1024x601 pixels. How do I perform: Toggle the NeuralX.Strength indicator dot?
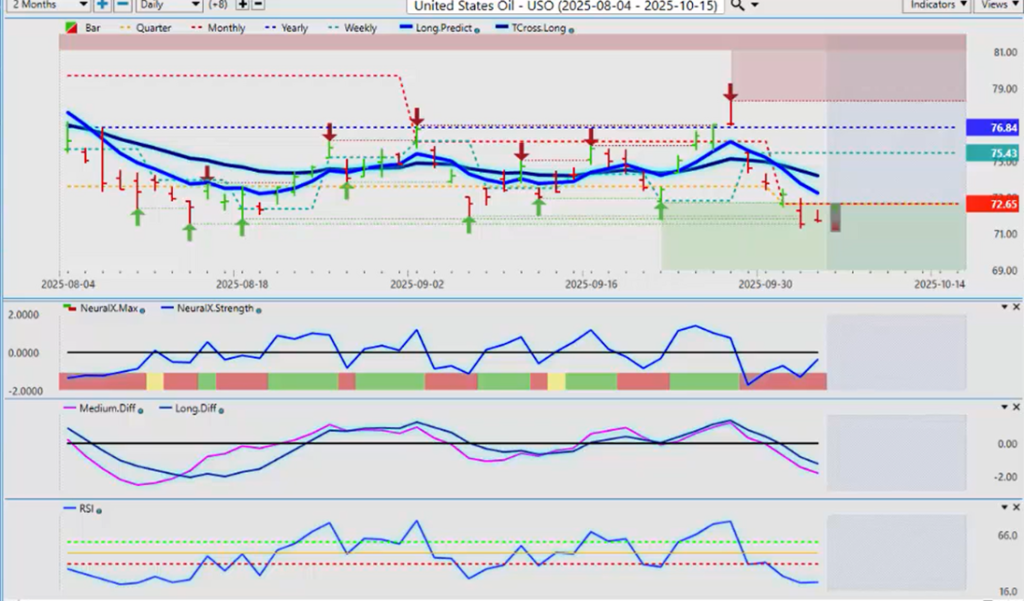[259, 312]
